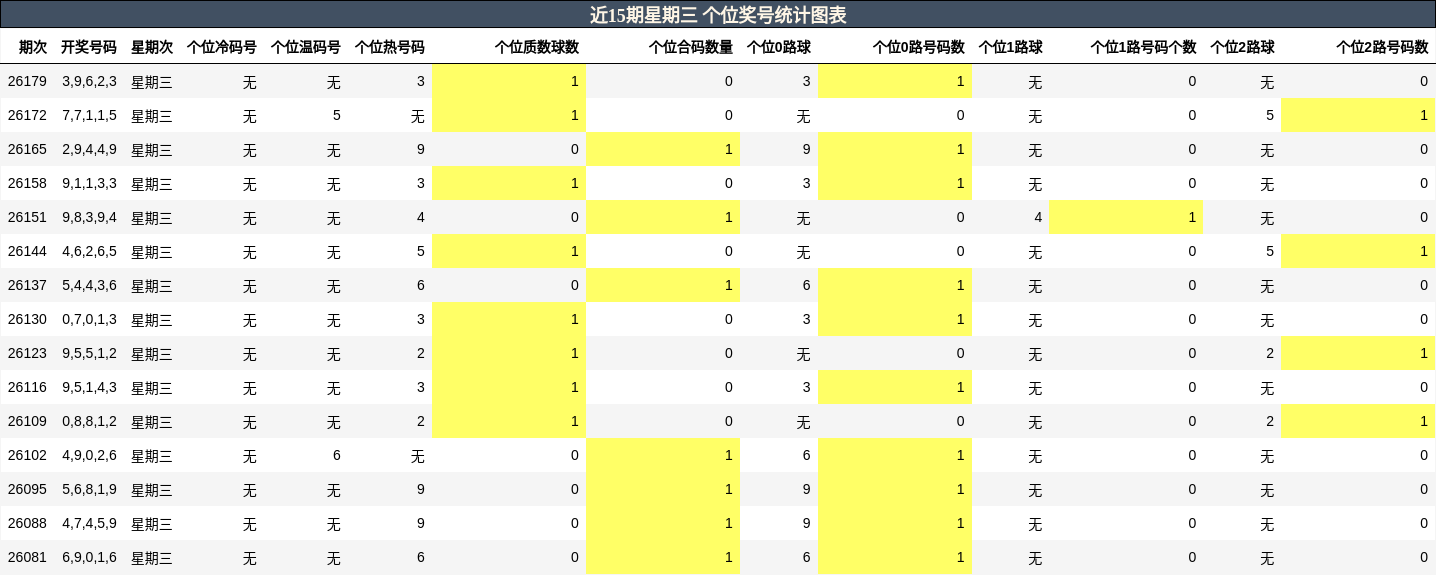Select period number 26172
The height and width of the screenshot is (575, 1436).
[27, 115]
